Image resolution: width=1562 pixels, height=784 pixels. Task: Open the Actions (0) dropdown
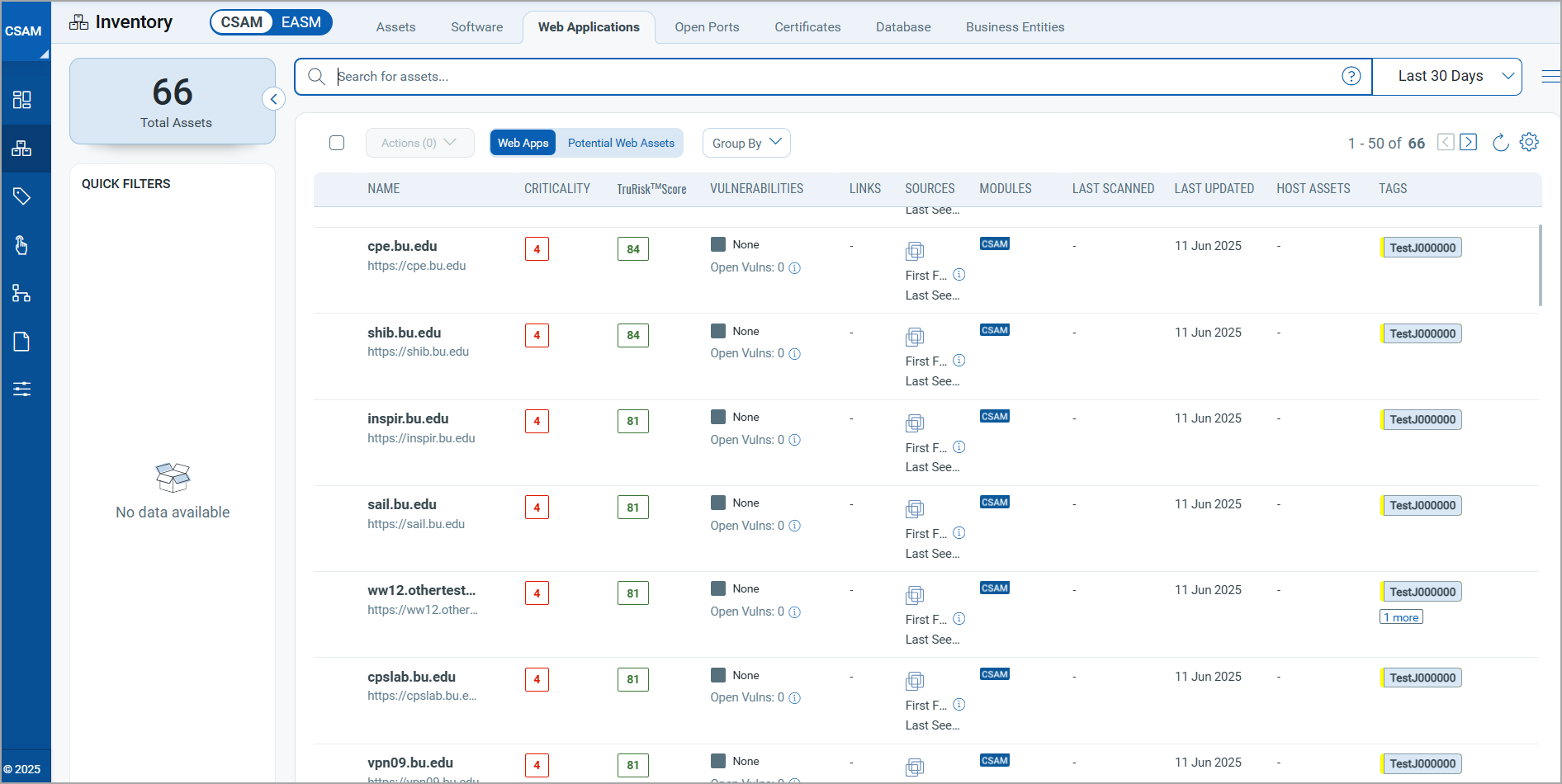419,143
